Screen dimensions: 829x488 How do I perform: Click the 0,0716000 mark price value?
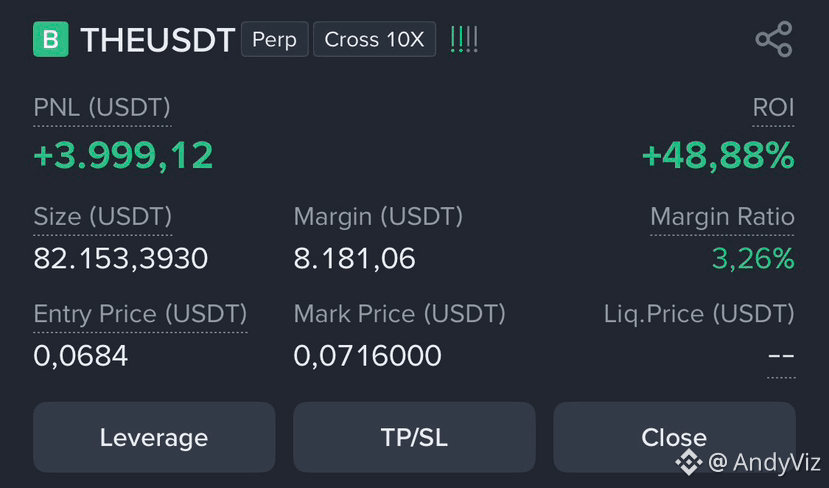[x=367, y=356]
